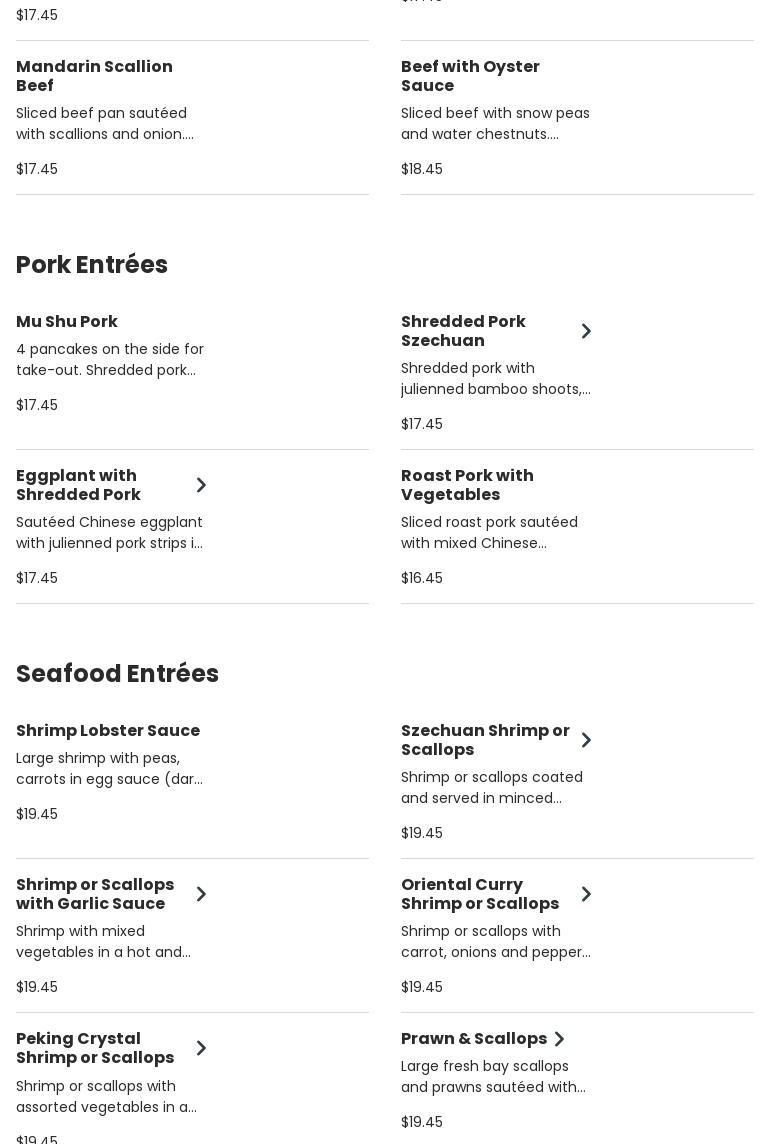Click the Pork Entrées section heading
The height and width of the screenshot is (1144, 770).
pyautogui.click(x=92, y=265)
